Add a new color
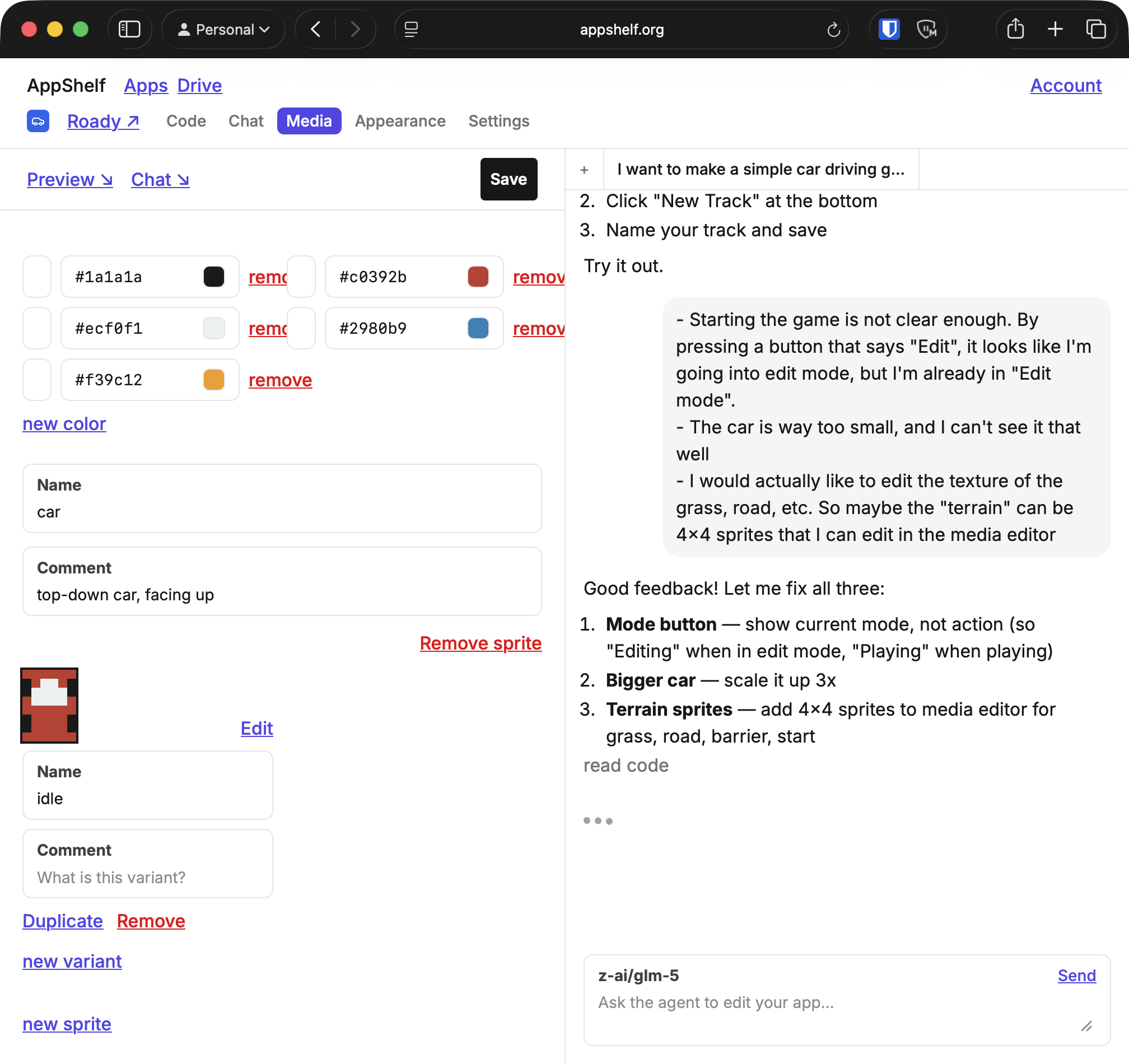 pyautogui.click(x=64, y=423)
